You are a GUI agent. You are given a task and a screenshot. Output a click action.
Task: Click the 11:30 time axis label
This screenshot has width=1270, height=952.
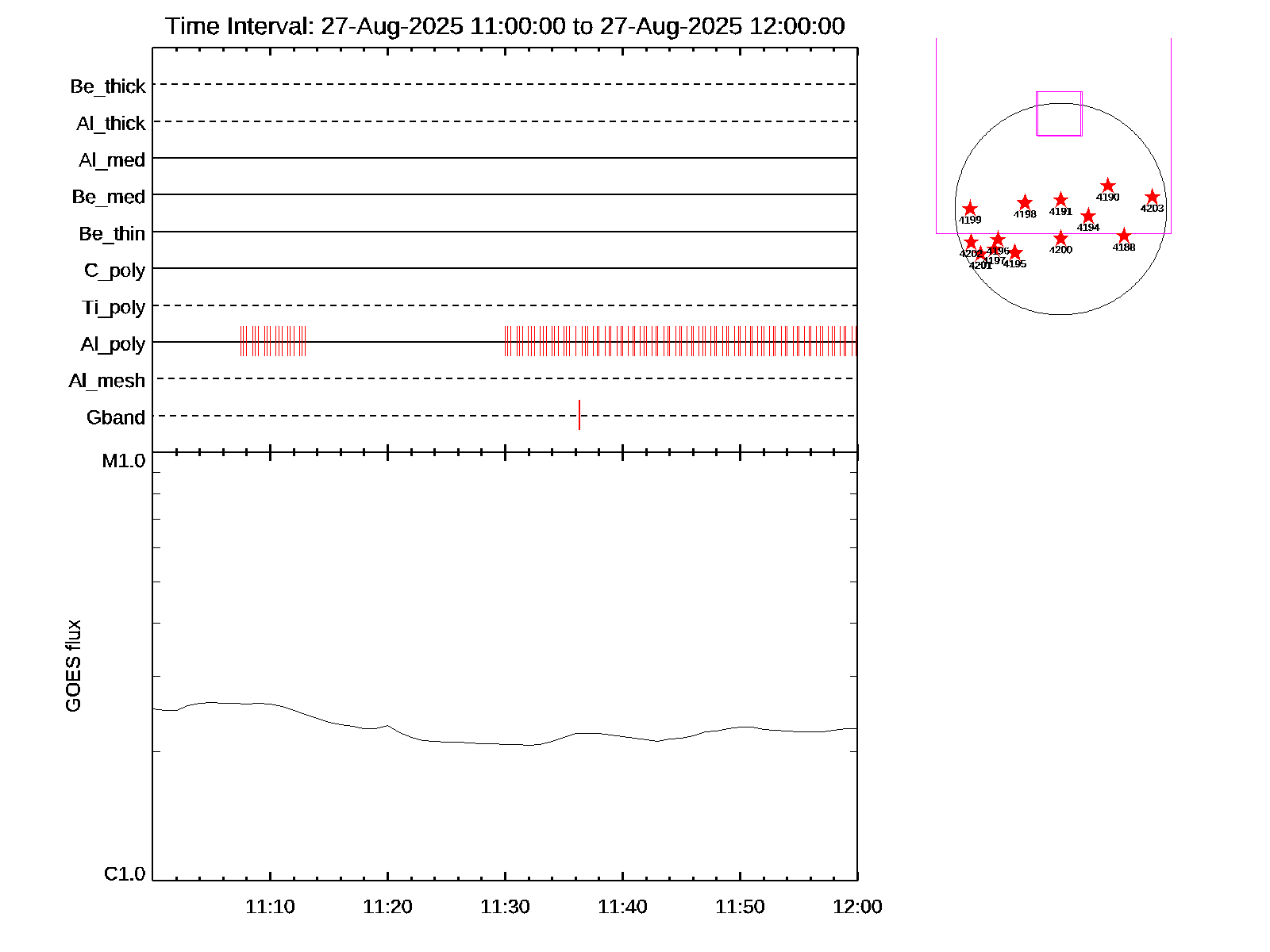(505, 907)
